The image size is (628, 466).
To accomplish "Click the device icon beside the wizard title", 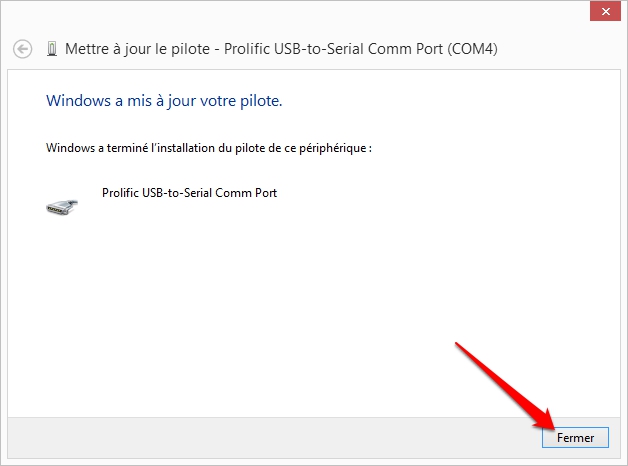I will [x=52, y=49].
